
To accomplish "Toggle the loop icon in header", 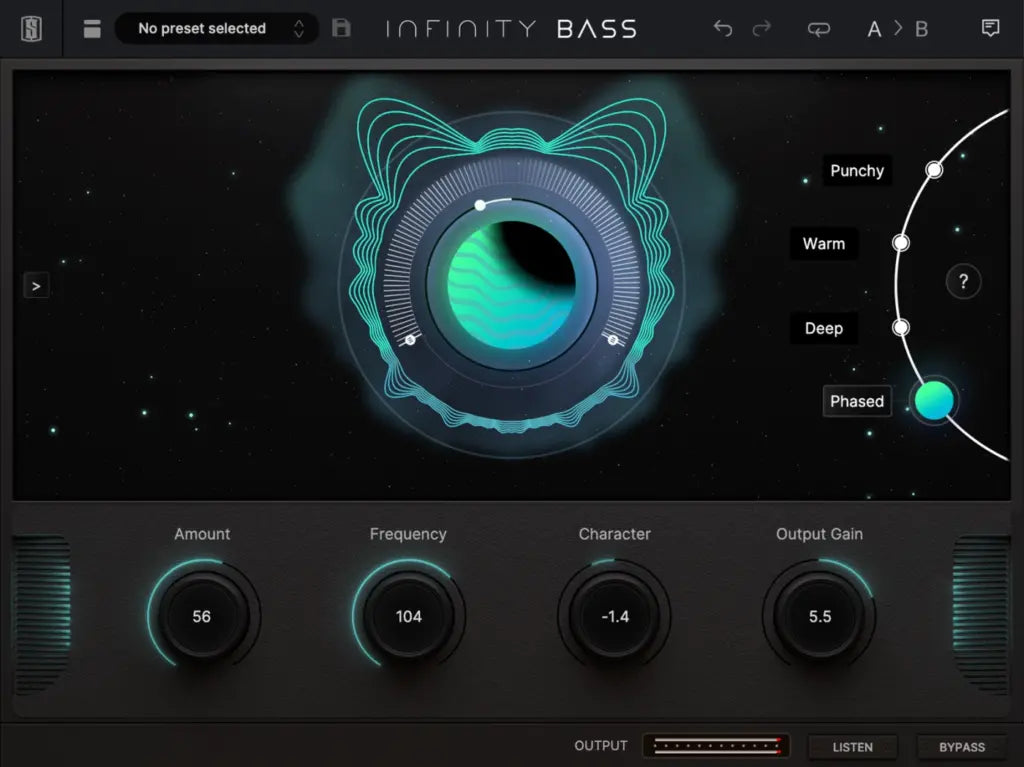I will pos(818,29).
